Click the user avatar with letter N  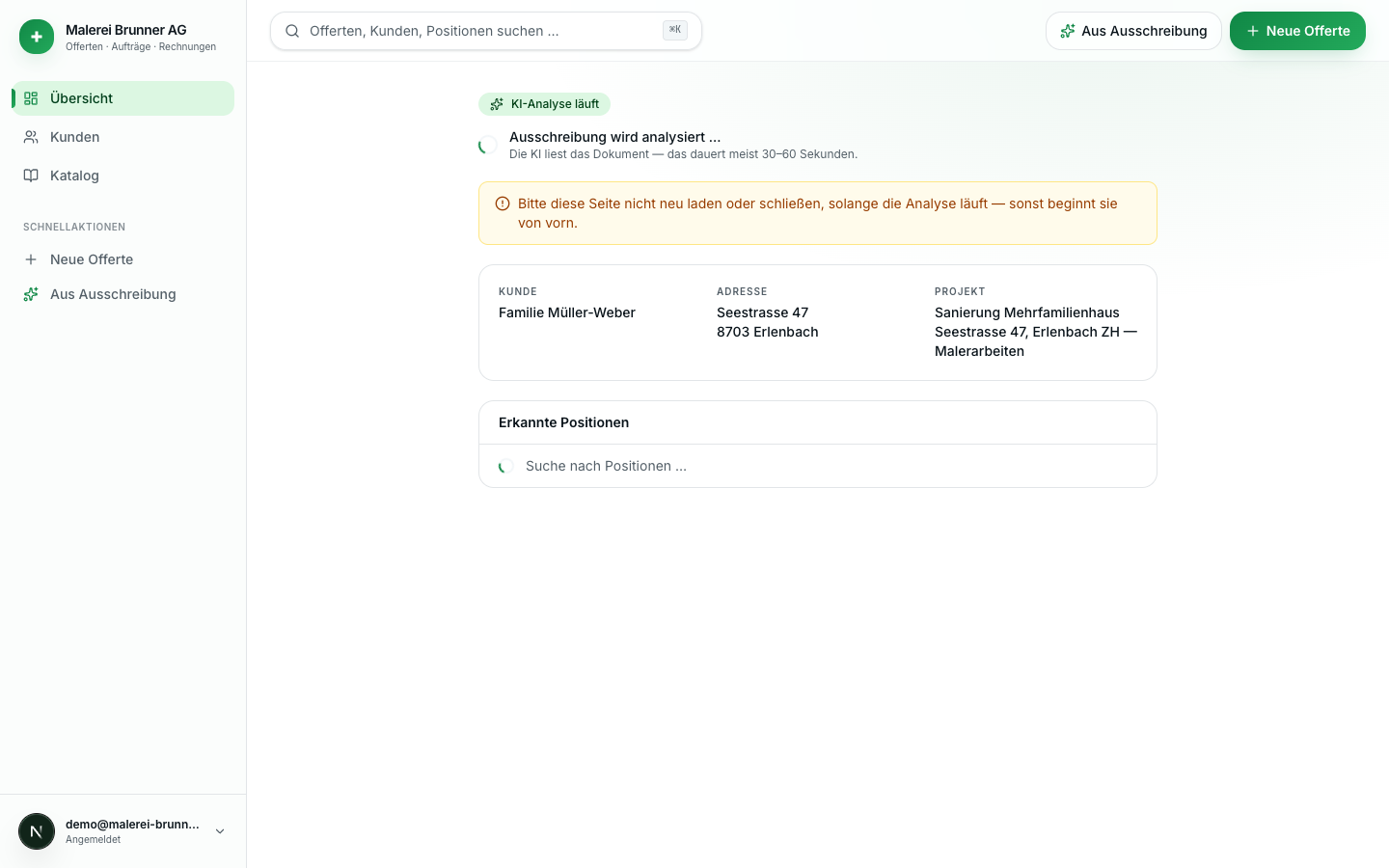[x=37, y=831]
